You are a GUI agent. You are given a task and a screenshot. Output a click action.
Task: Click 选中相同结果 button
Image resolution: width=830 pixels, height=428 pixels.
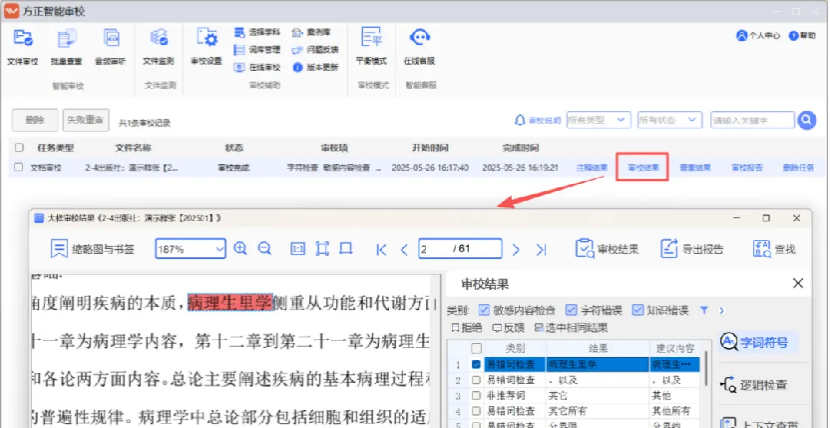571,328
